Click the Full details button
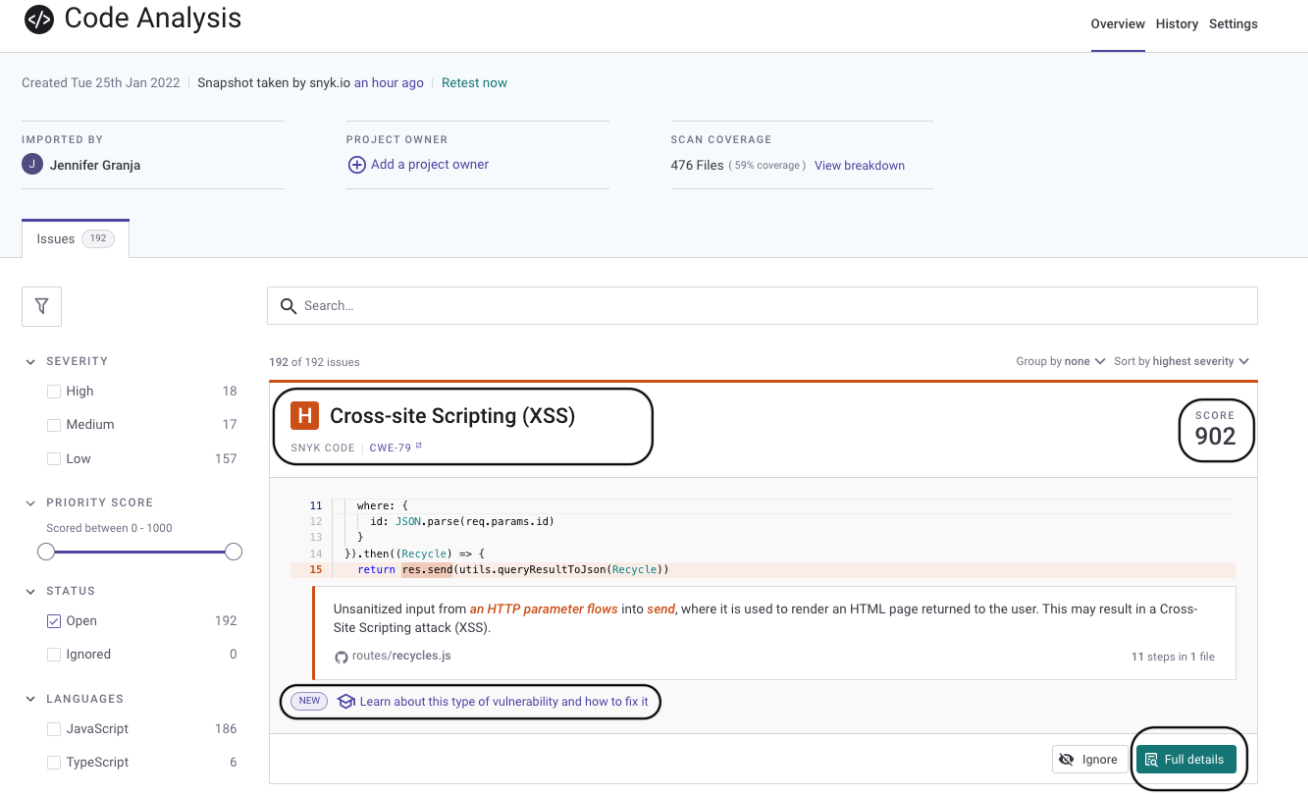Screen dimensions: 1308x794 (x=1187, y=759)
